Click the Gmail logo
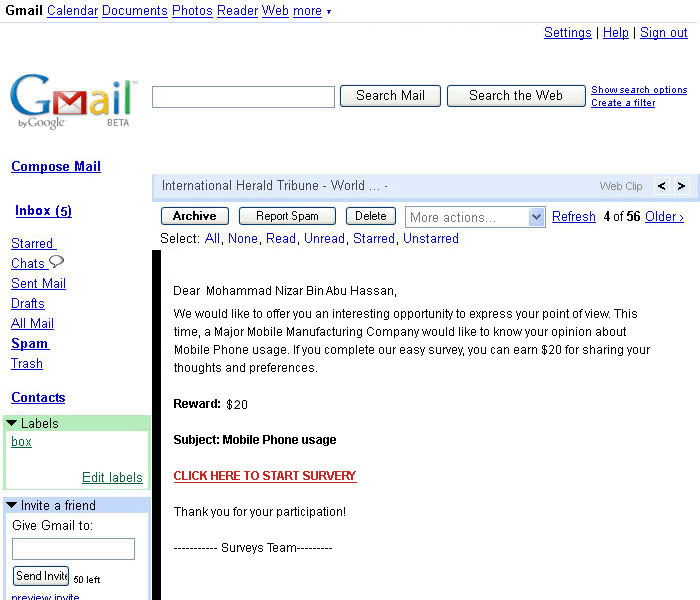 tap(73, 101)
